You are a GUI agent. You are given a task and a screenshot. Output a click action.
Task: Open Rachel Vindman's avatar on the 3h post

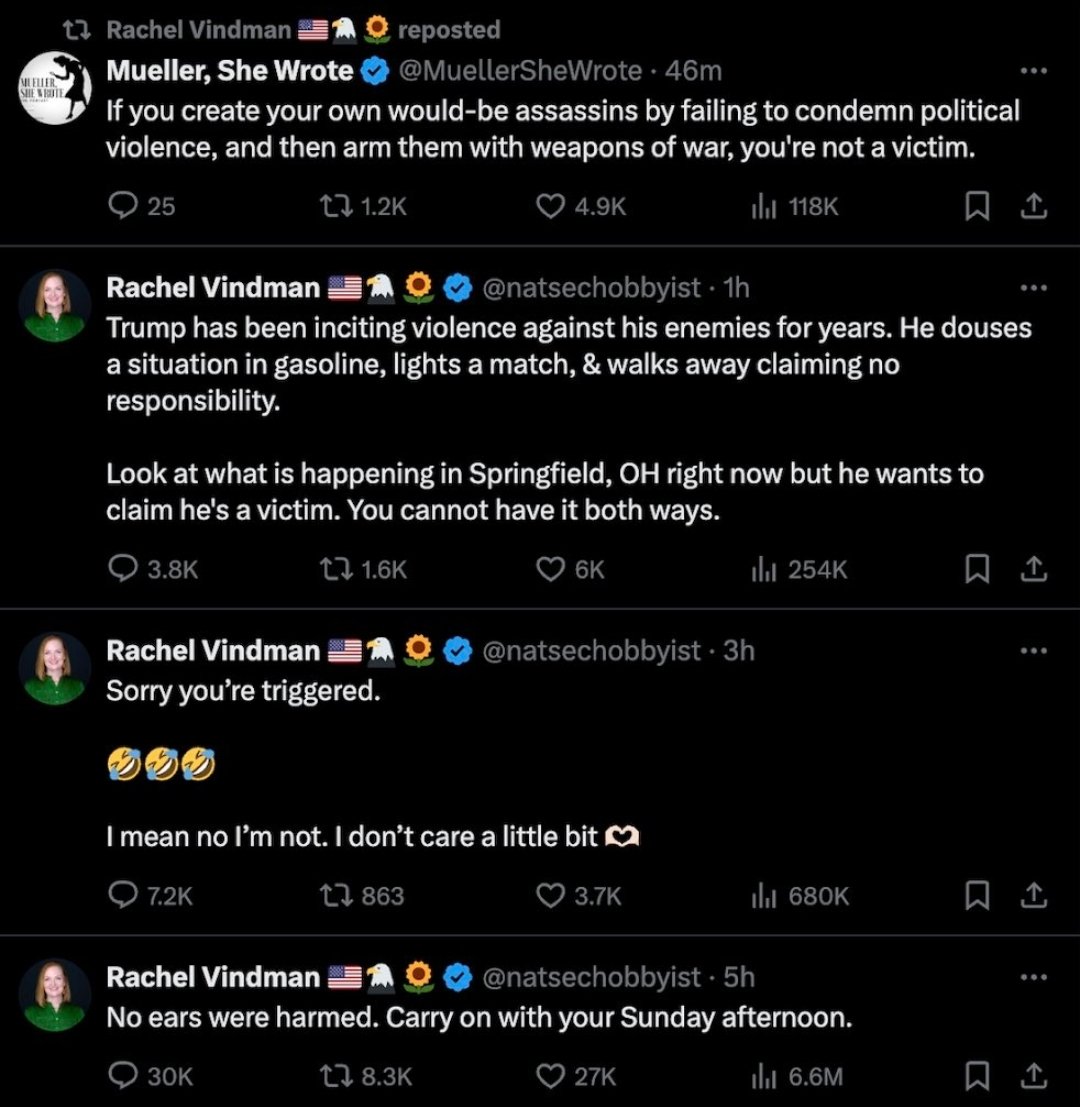[x=56, y=668]
